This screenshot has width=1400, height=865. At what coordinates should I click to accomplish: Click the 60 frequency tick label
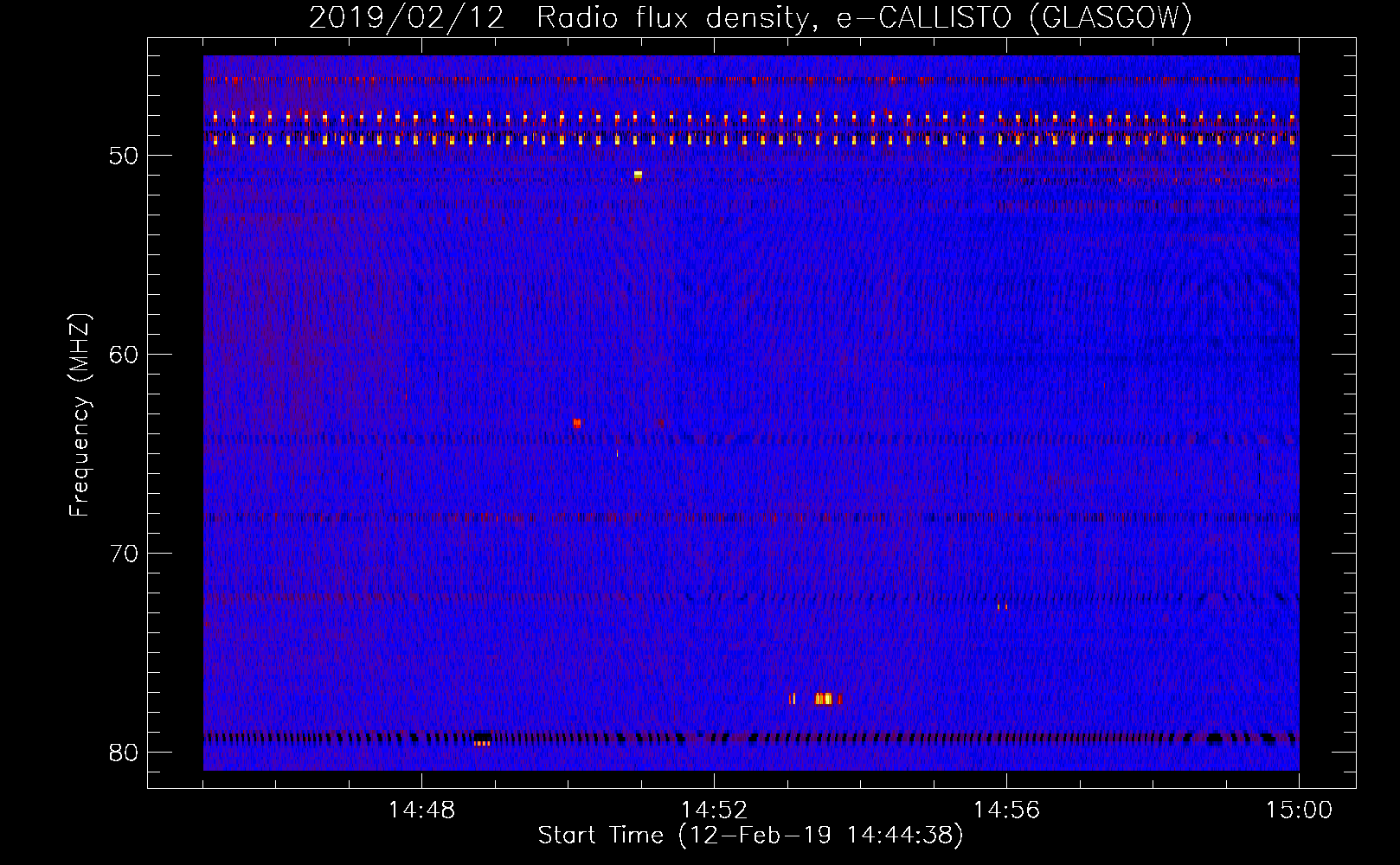[x=124, y=355]
